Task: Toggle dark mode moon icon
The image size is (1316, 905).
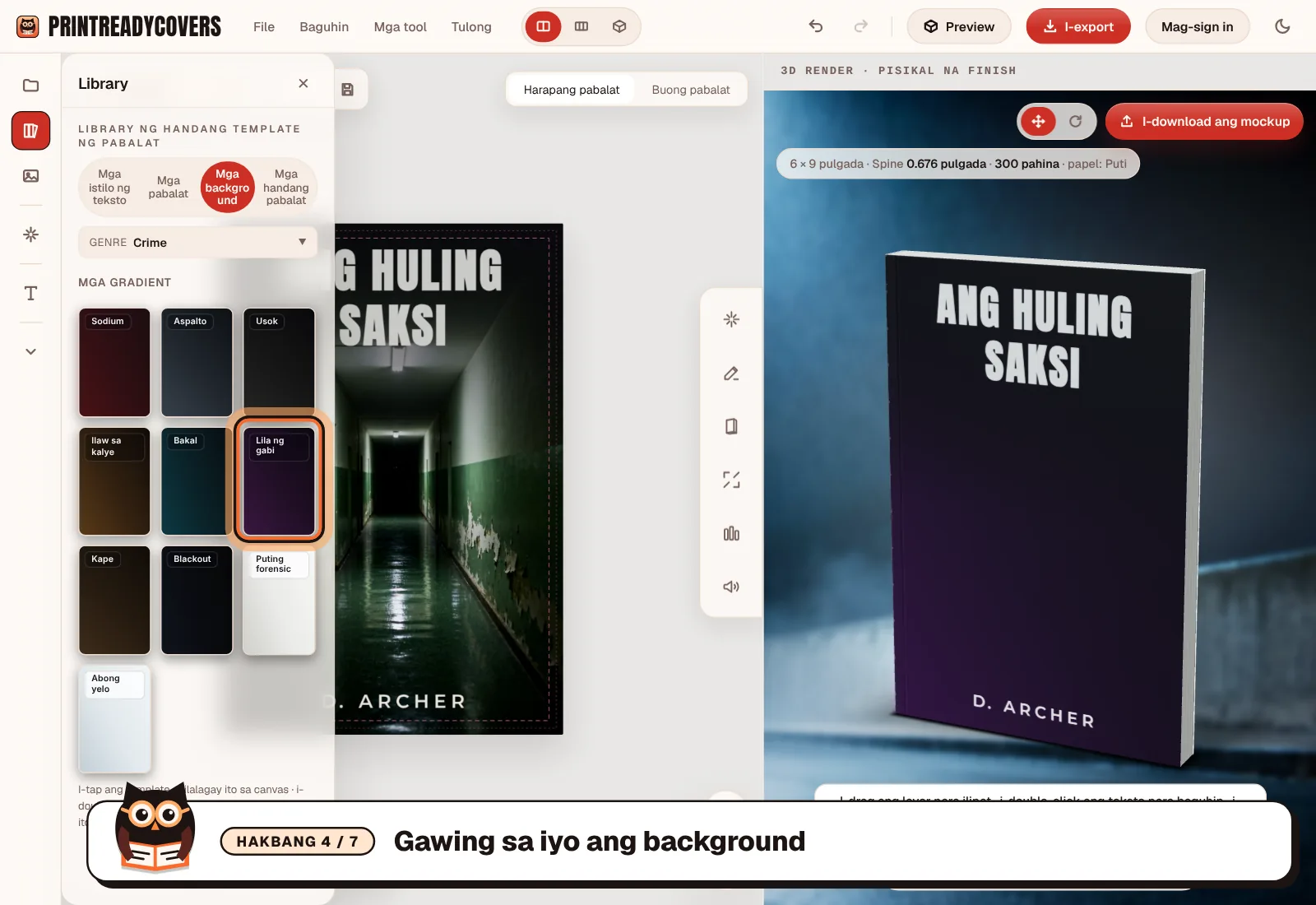Action: [1282, 26]
